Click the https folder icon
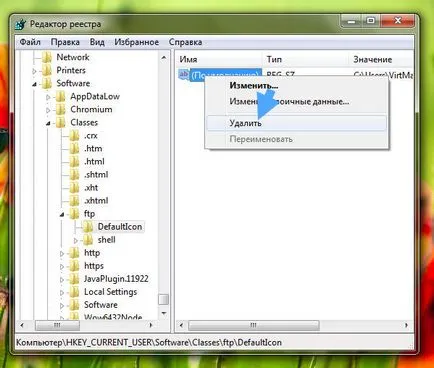This screenshot has height=368, width=434. [x=74, y=266]
